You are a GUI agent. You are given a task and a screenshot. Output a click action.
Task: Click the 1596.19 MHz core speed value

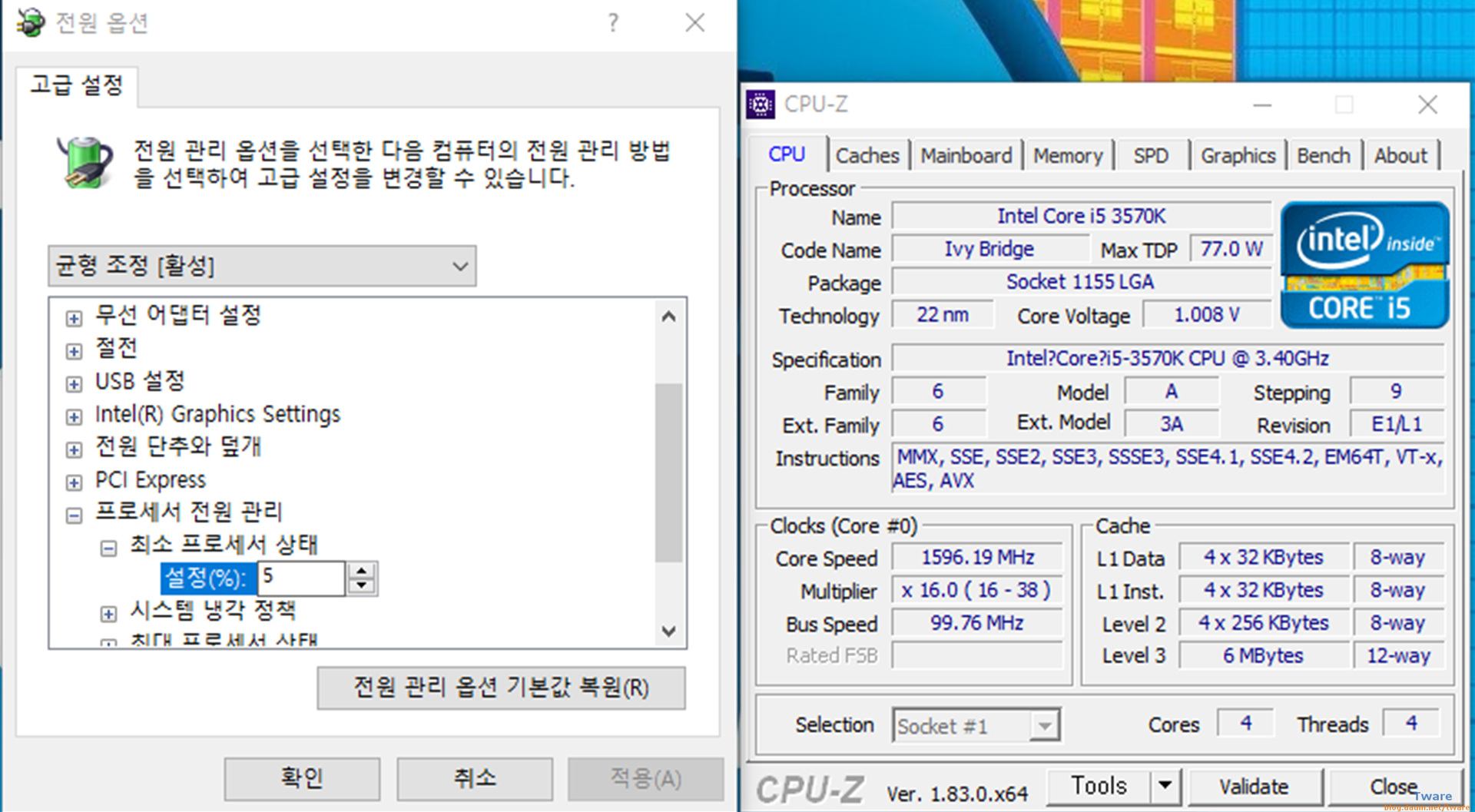click(978, 558)
